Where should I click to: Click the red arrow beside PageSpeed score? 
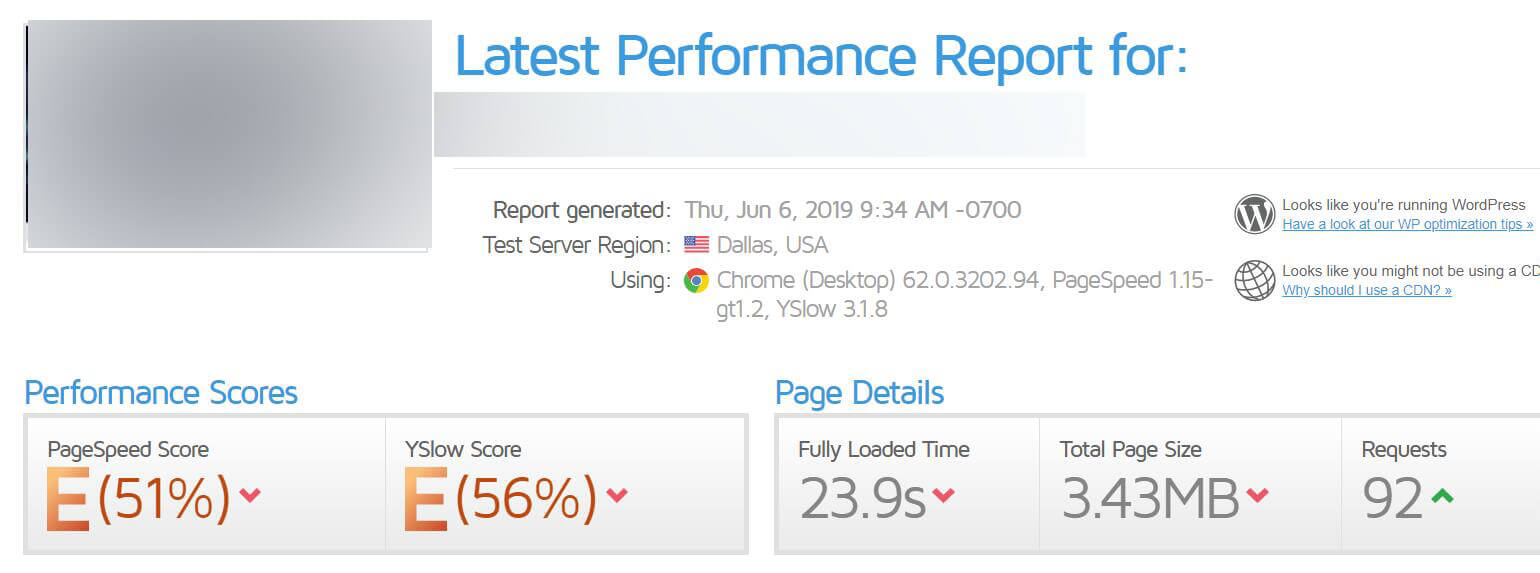(x=250, y=495)
